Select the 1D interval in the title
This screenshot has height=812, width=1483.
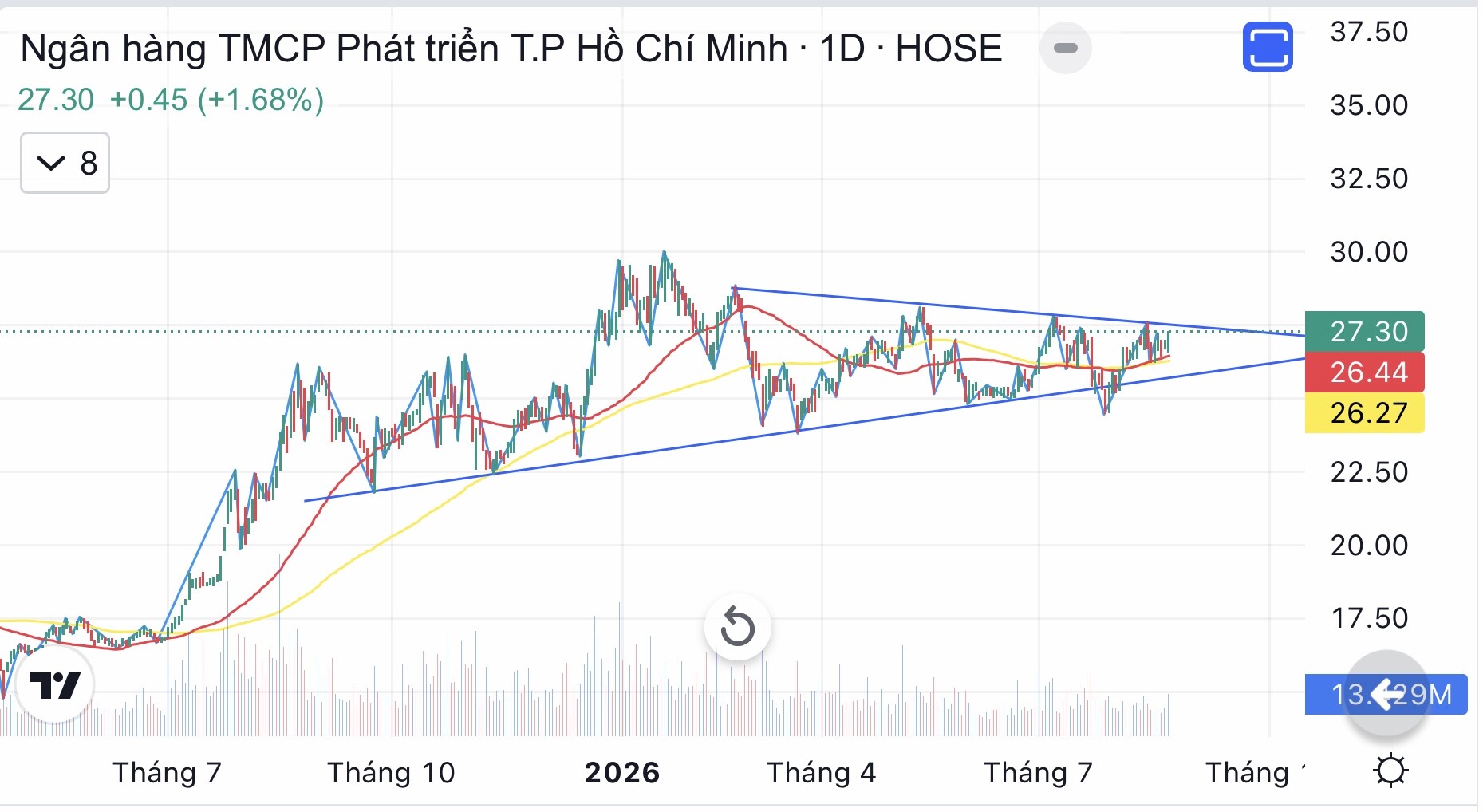pos(842,49)
